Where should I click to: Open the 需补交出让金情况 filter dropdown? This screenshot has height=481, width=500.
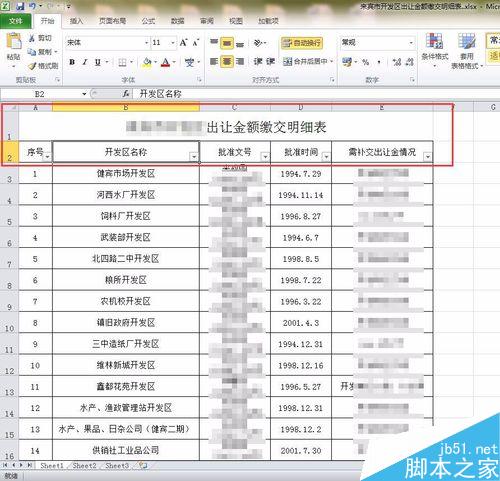(427, 156)
